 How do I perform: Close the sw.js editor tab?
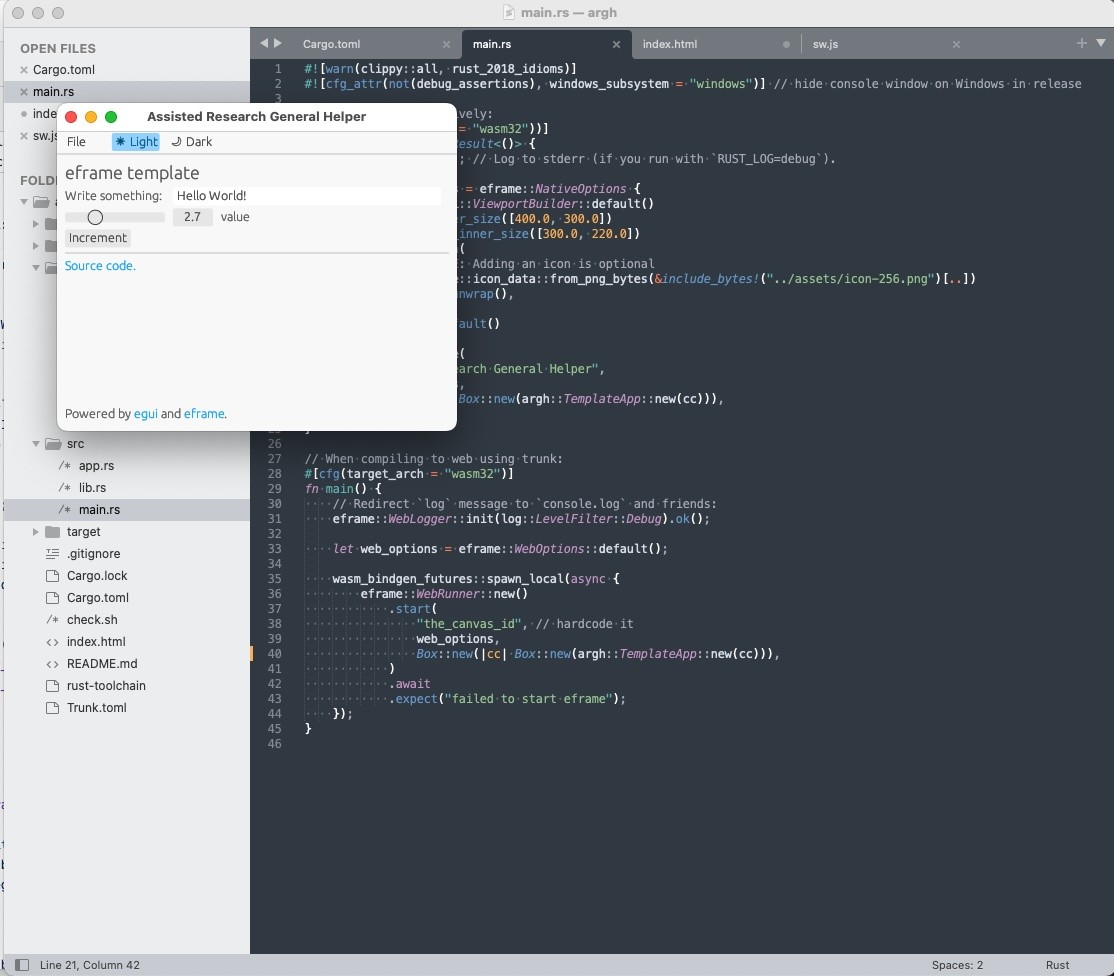point(956,45)
